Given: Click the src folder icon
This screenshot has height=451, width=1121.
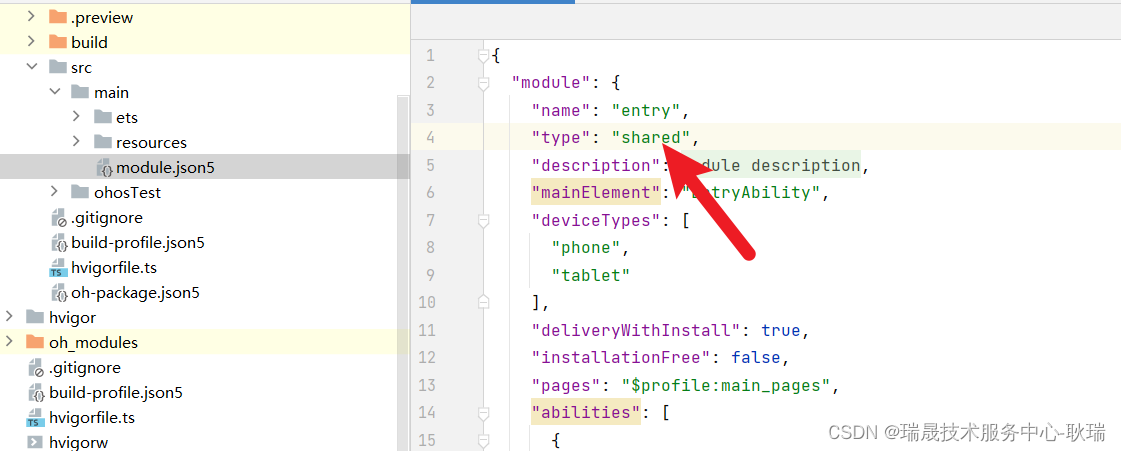Looking at the screenshot, I should [x=58, y=66].
